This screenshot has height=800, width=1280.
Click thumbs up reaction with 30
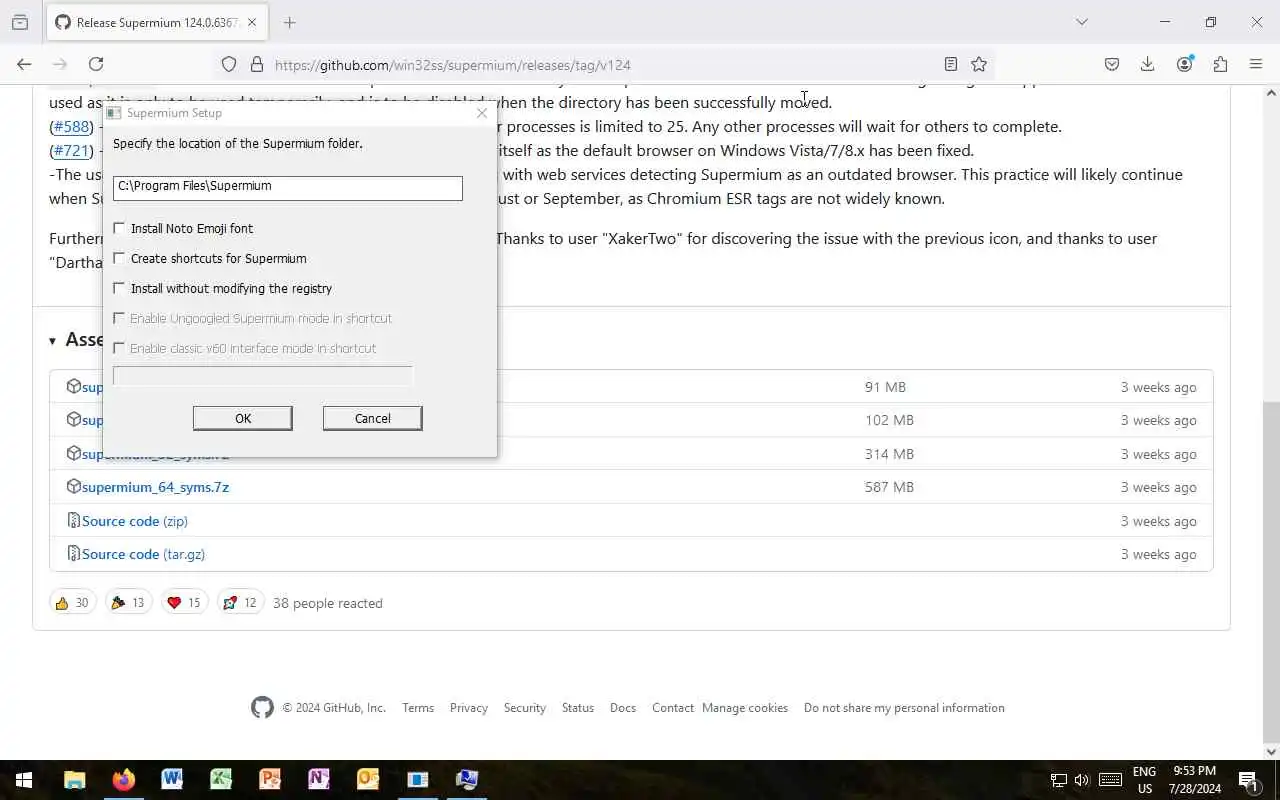[72, 603]
